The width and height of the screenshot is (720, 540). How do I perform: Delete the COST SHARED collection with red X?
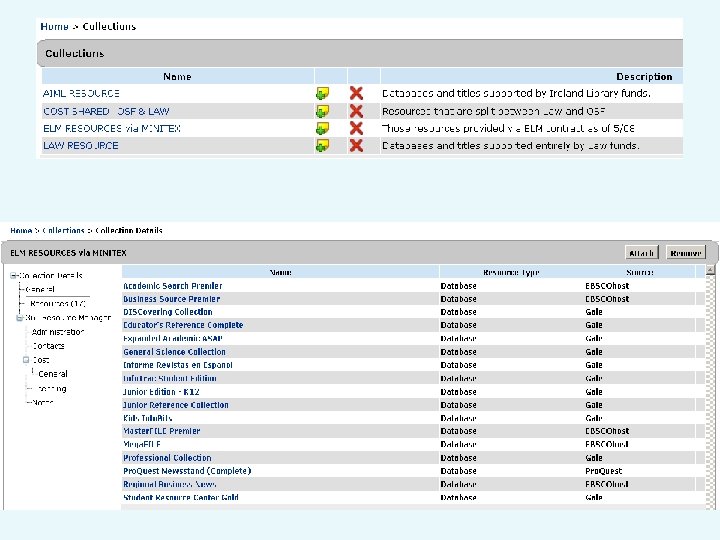[x=356, y=111]
